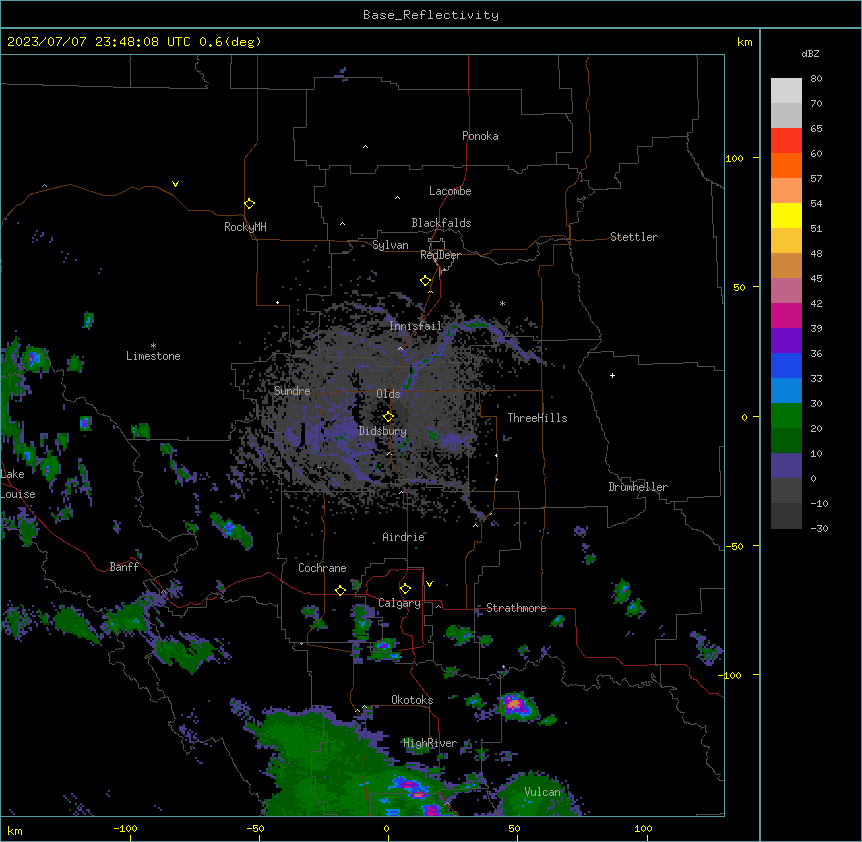This screenshot has height=842, width=862.
Task: Click the Didsbury label
Action: click(383, 431)
